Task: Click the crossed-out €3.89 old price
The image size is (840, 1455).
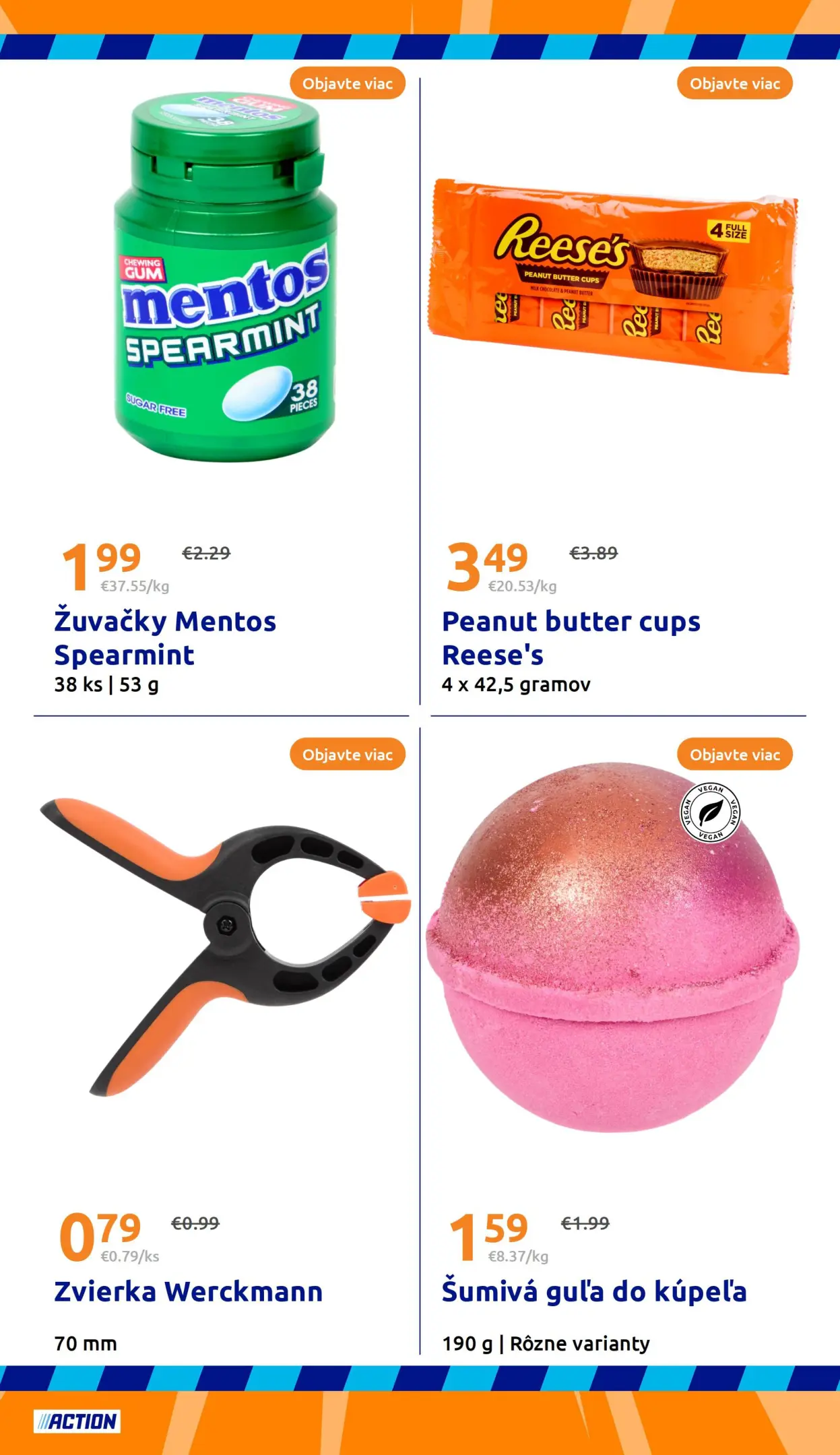Action: [x=593, y=553]
